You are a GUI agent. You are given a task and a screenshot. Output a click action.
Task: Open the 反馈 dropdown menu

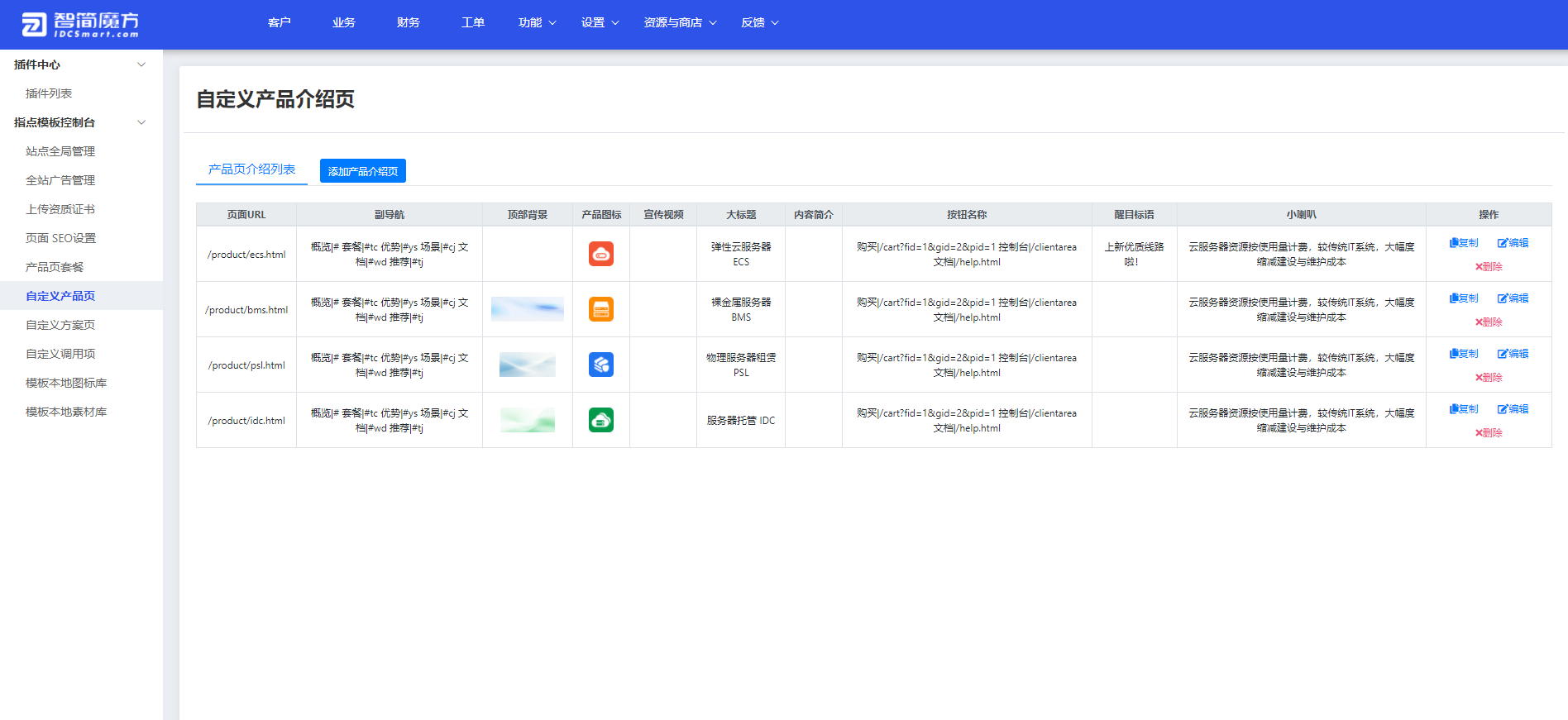(x=759, y=22)
